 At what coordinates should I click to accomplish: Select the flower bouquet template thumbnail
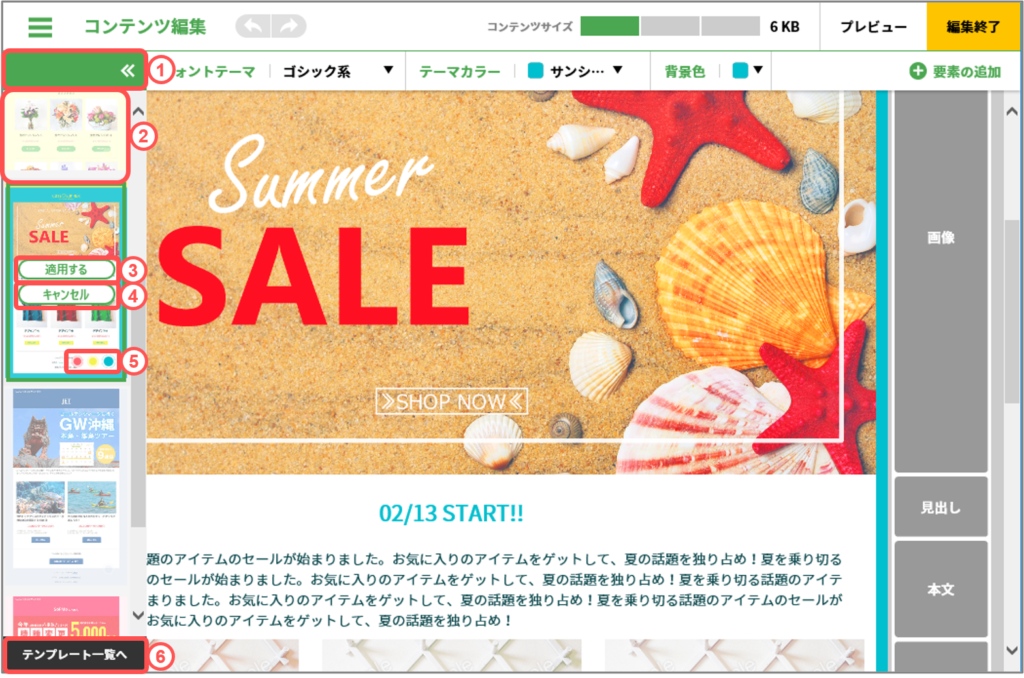click(65, 136)
